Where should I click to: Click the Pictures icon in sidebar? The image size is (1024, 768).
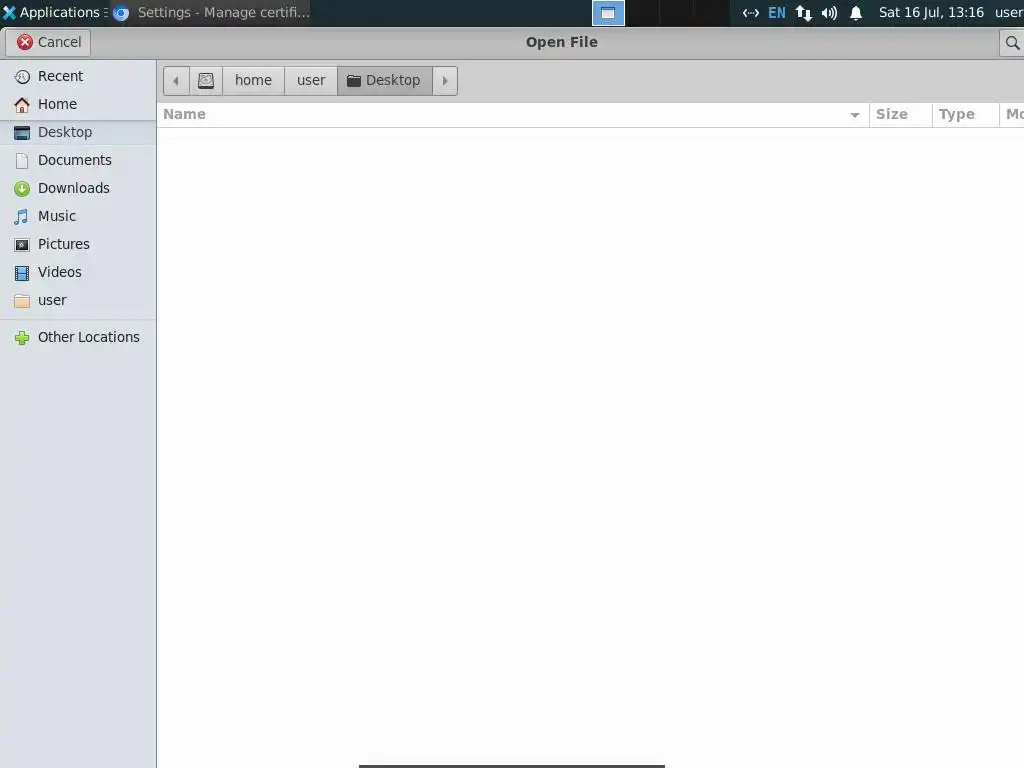22,246
